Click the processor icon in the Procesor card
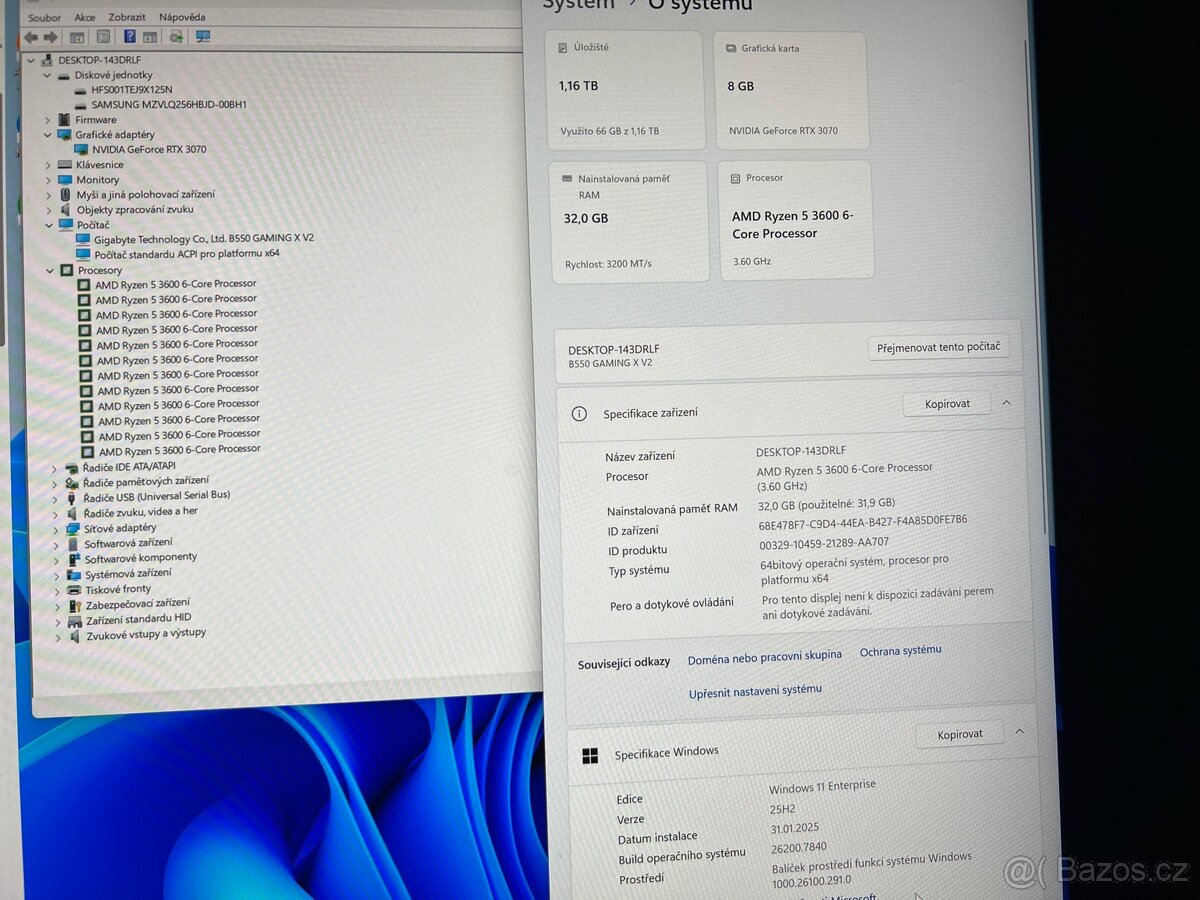This screenshot has width=1200, height=900. pyautogui.click(x=736, y=178)
